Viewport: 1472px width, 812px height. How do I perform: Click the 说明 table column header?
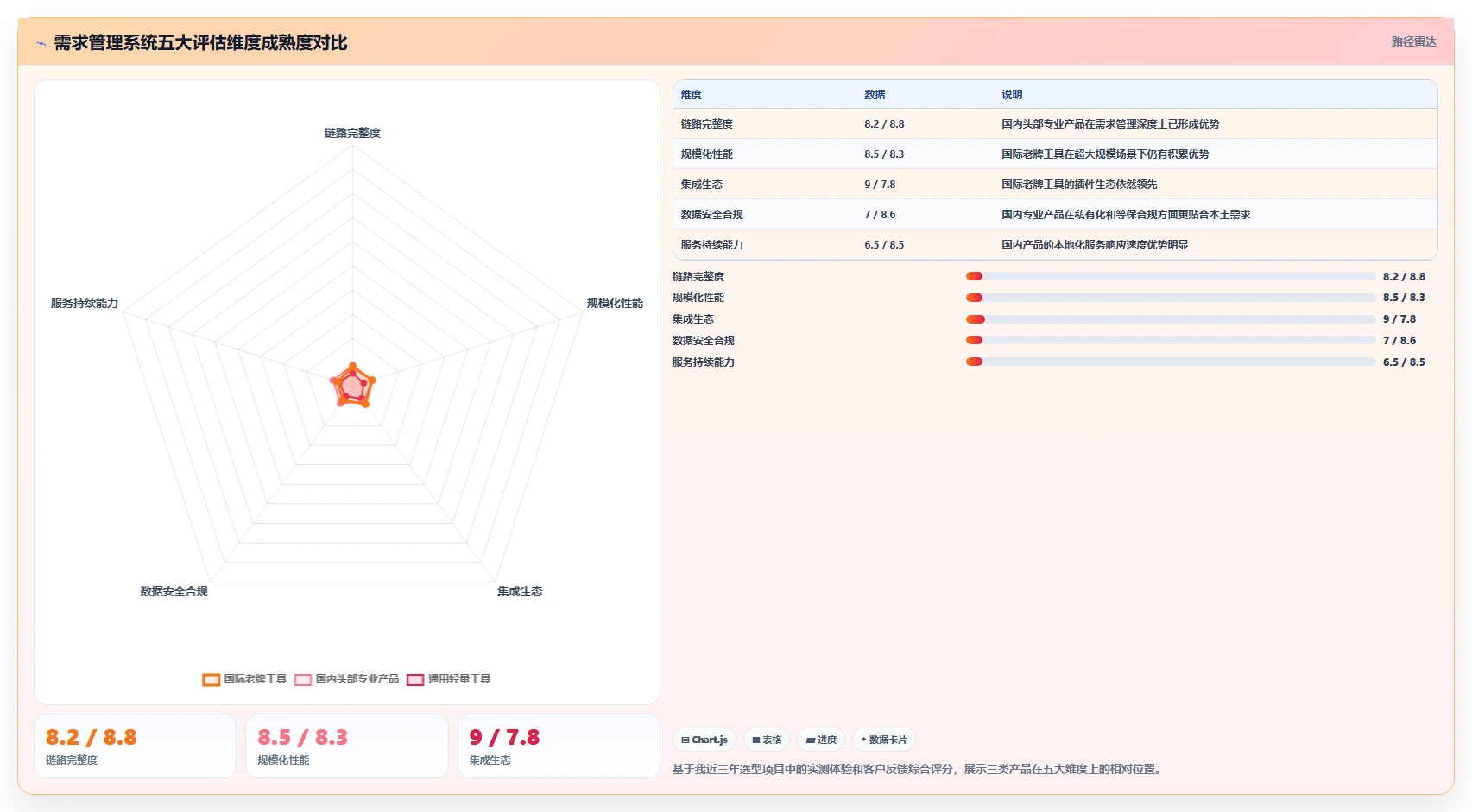[x=1012, y=95]
